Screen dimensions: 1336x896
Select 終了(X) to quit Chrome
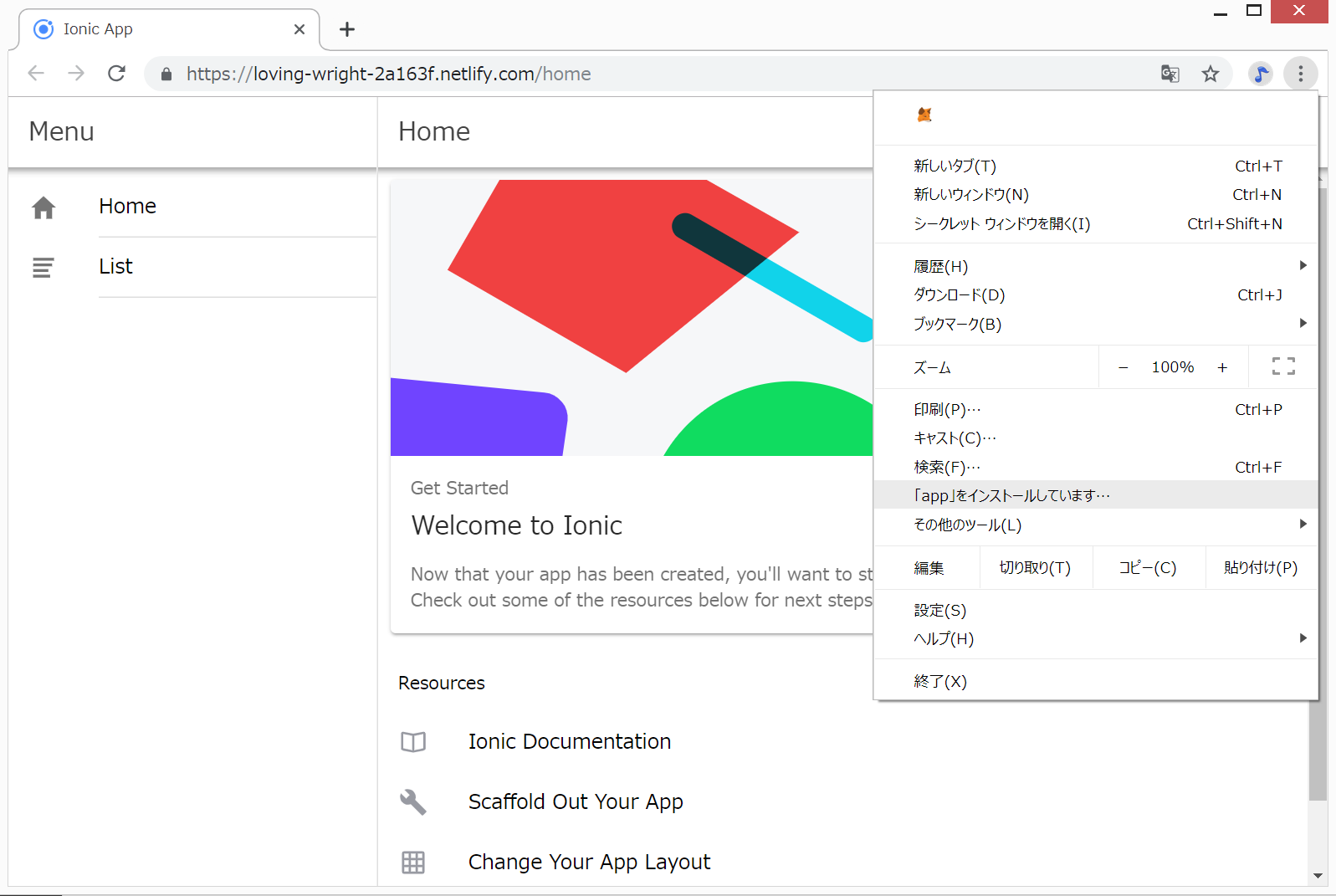point(1096,681)
